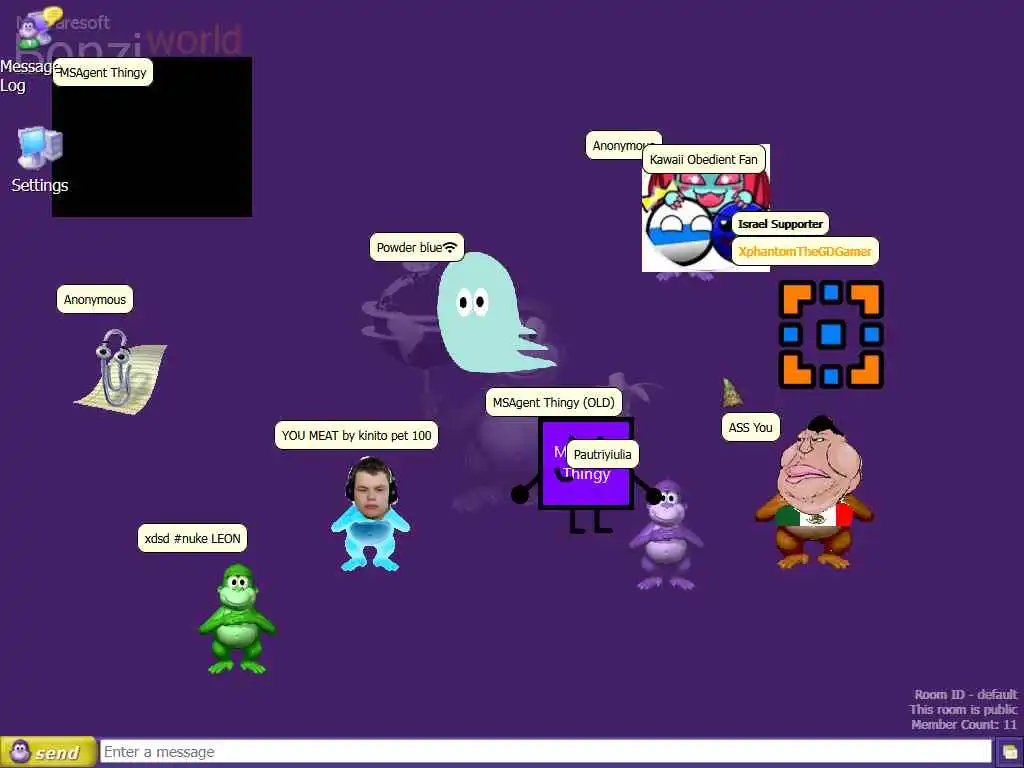The height and width of the screenshot is (768, 1024).
Task: Click the This room is public text
Action: click(963, 709)
